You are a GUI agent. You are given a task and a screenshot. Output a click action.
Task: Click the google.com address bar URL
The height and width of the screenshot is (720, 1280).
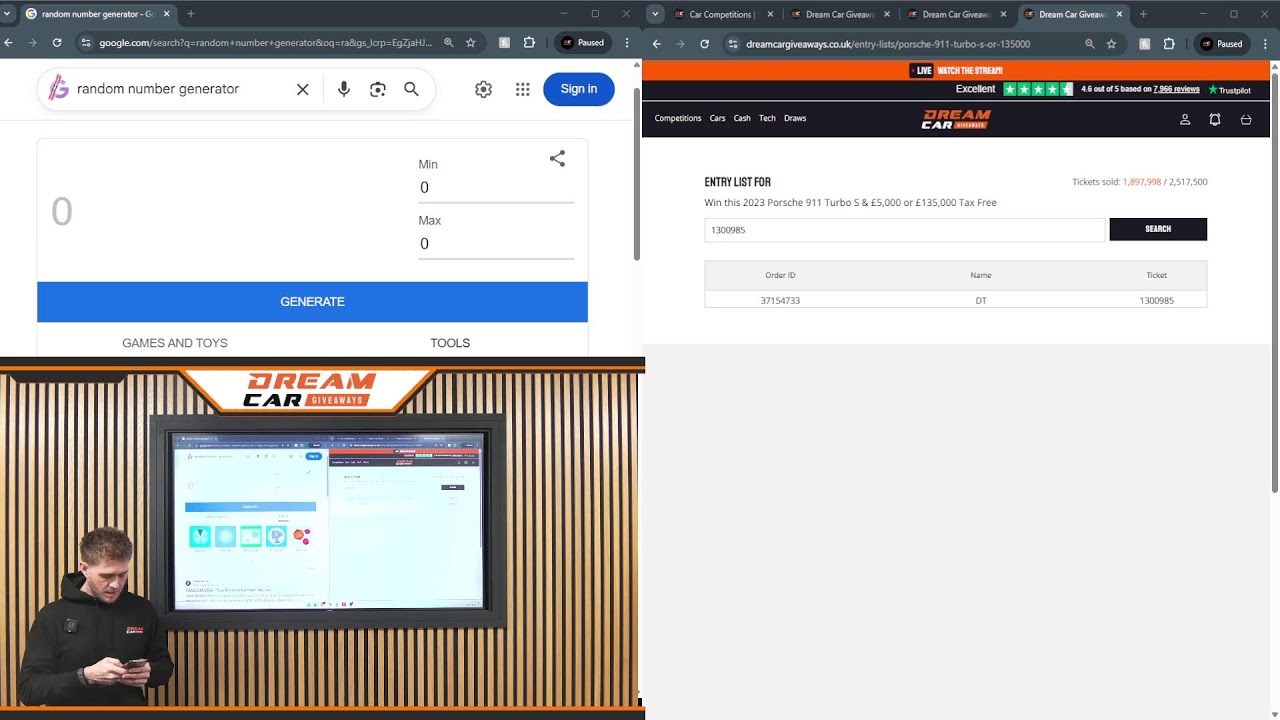(x=265, y=43)
